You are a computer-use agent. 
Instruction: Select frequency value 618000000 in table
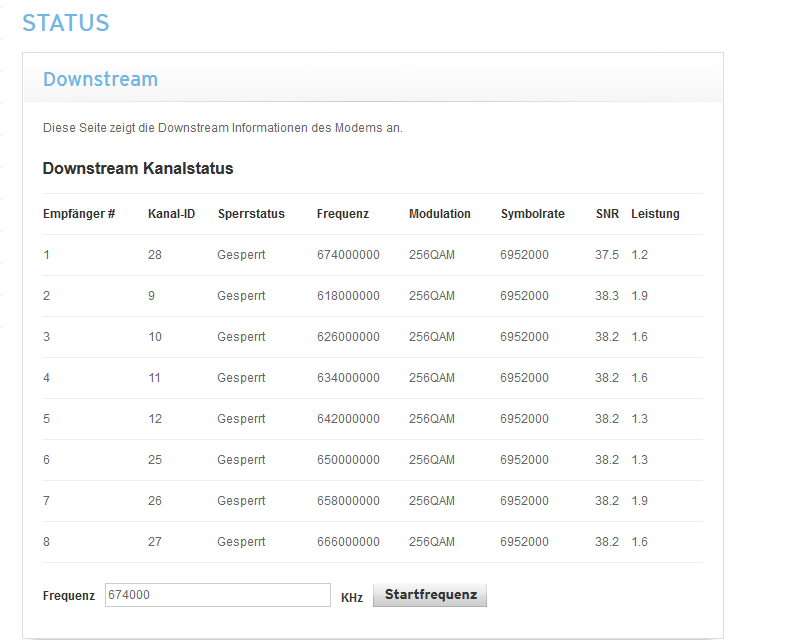(x=348, y=296)
